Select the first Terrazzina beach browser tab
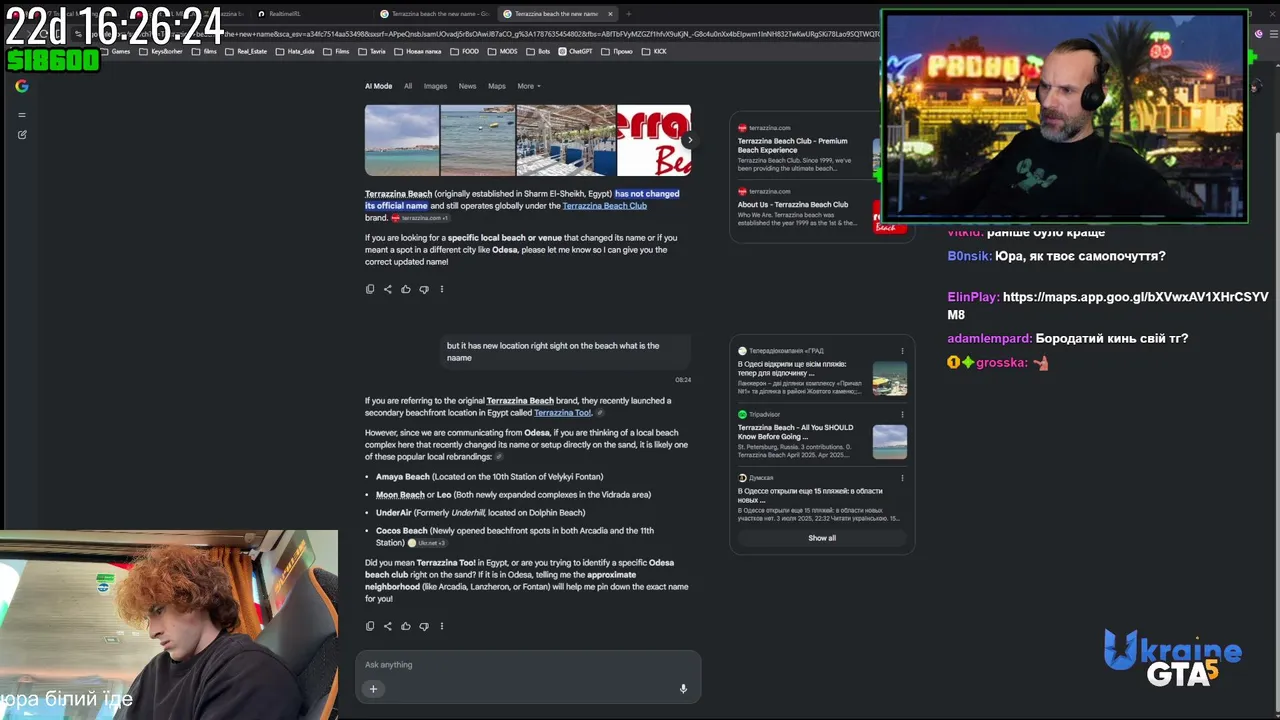The height and width of the screenshot is (720, 1280). [x=436, y=14]
